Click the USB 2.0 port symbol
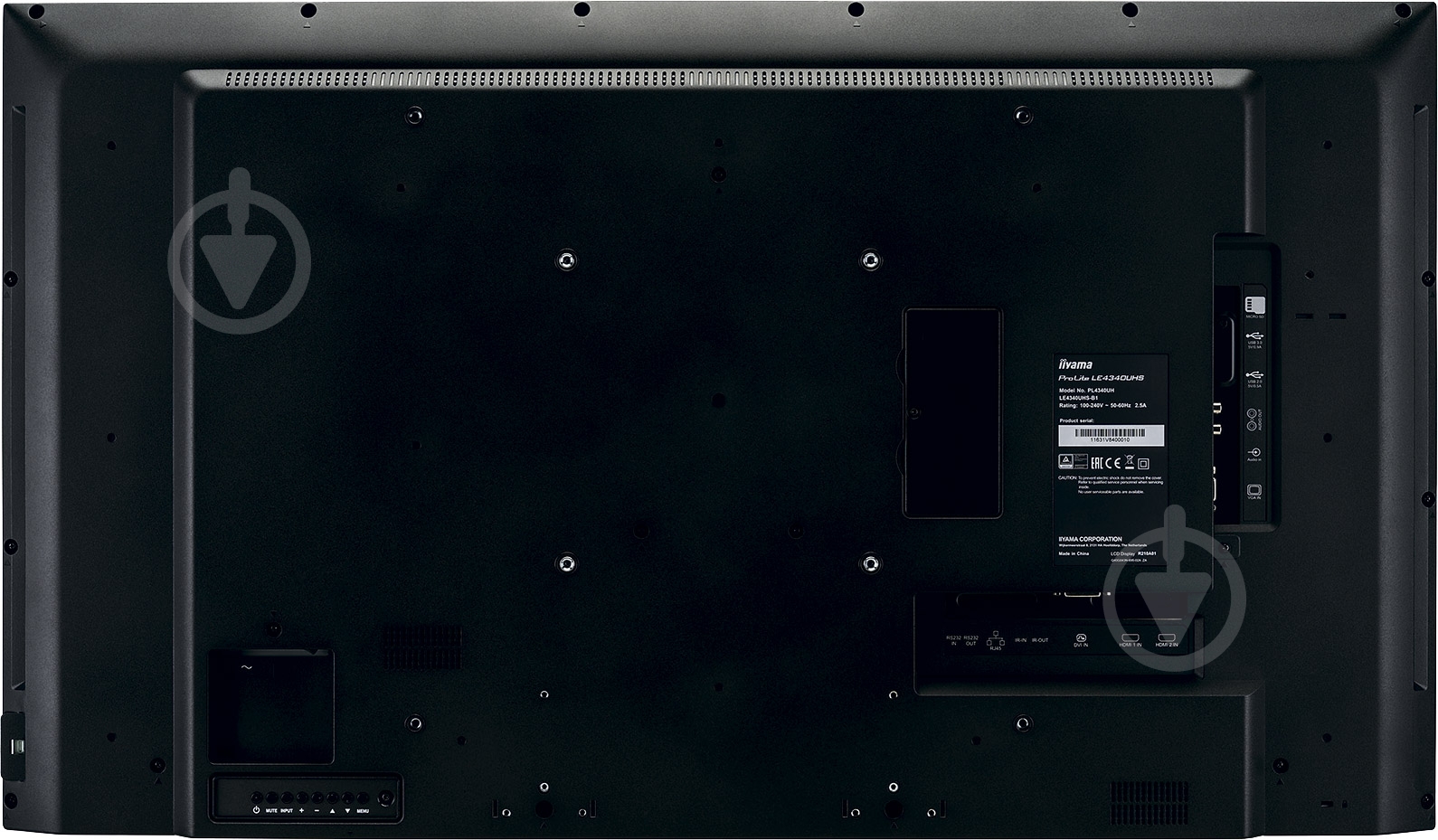Viewport: 1438px width, 840px height. (1254, 374)
